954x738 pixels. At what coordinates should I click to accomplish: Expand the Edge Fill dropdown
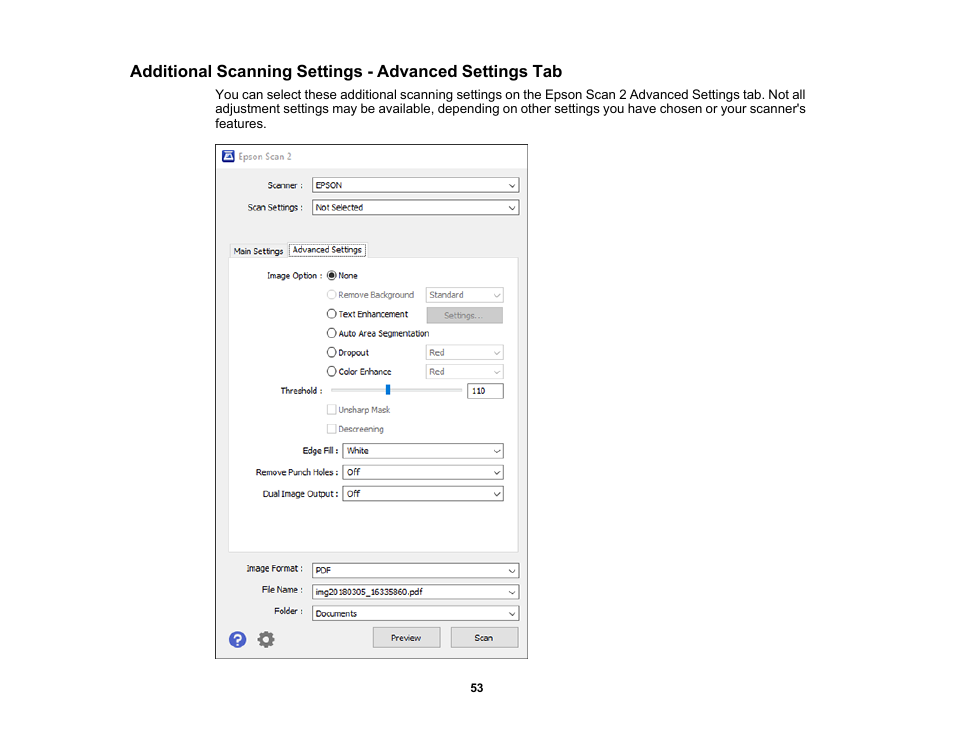pyautogui.click(x=422, y=451)
